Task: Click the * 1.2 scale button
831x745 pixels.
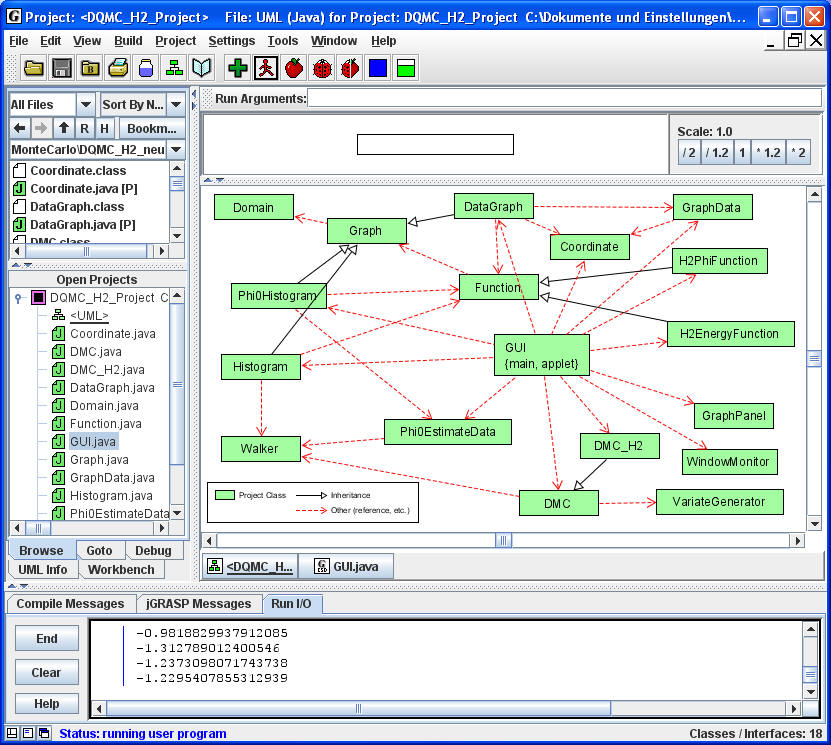Action: point(765,153)
